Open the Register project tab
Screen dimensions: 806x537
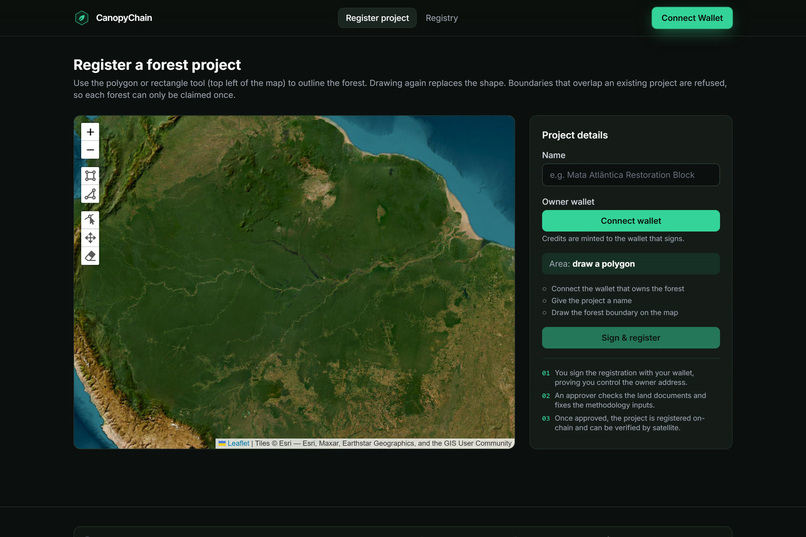pos(377,18)
